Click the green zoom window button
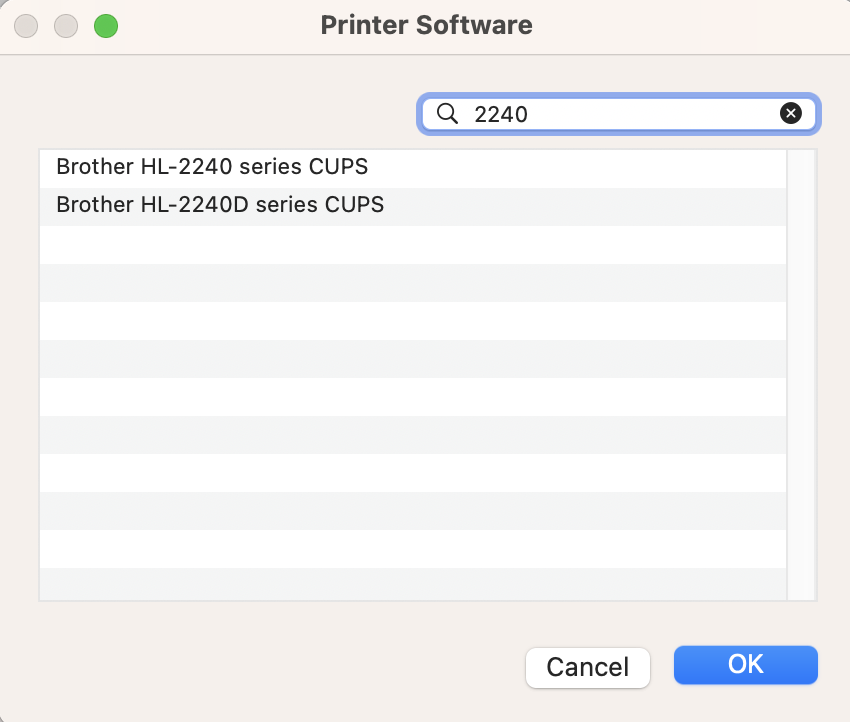Image resolution: width=850 pixels, height=722 pixels. click(106, 26)
